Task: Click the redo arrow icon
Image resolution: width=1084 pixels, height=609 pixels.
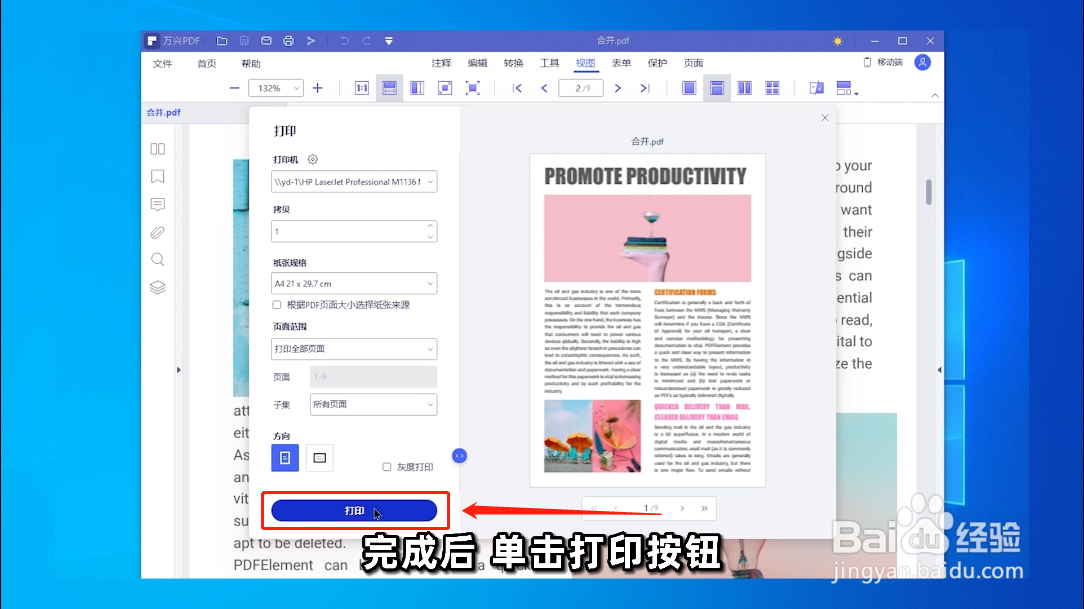Action: (x=366, y=41)
